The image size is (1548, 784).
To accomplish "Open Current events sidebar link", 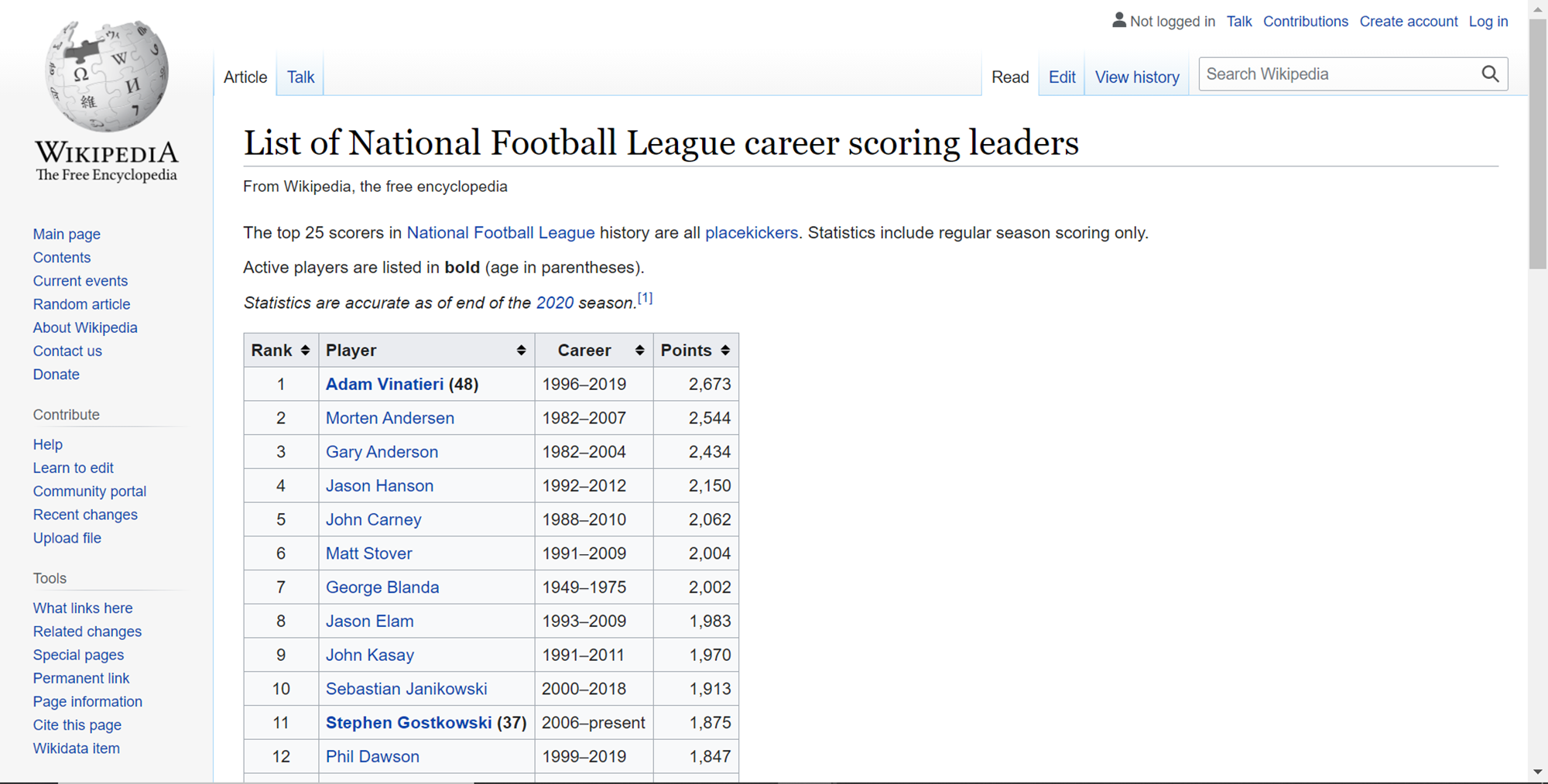I will pyautogui.click(x=80, y=281).
